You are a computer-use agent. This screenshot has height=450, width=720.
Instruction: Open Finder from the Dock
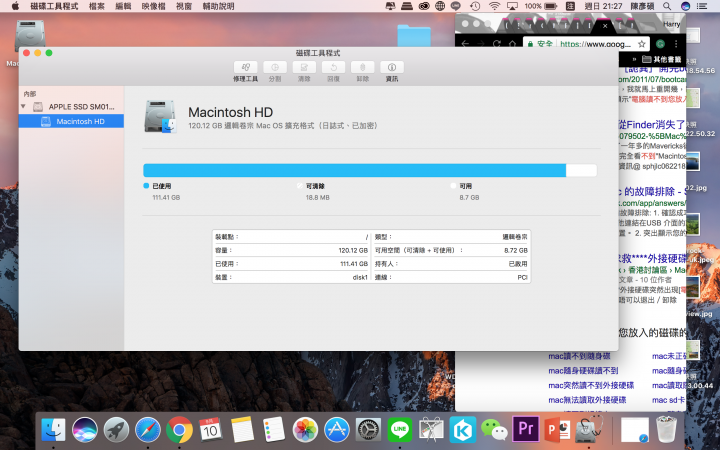point(53,430)
